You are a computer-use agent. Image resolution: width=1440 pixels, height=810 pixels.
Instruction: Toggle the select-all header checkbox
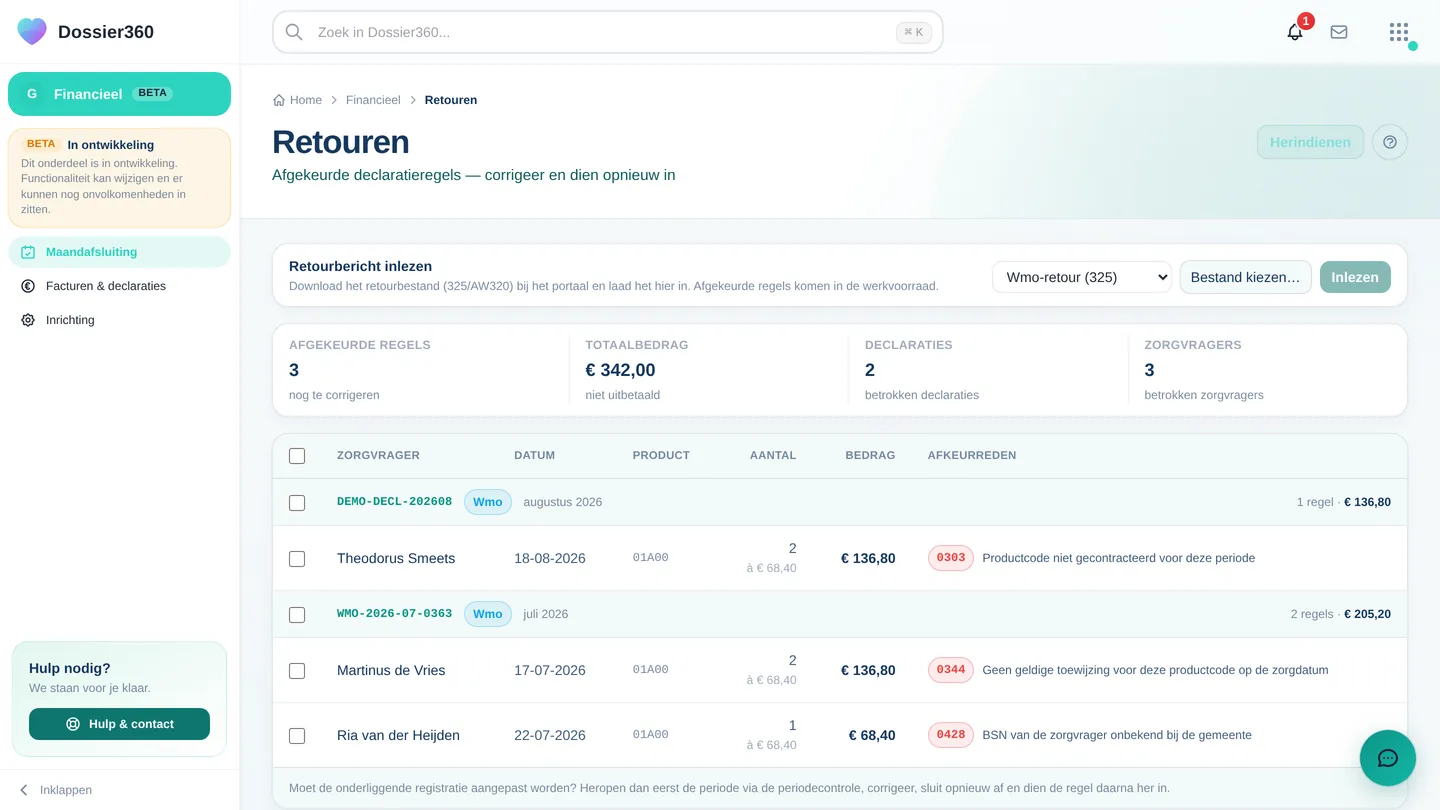coord(297,456)
